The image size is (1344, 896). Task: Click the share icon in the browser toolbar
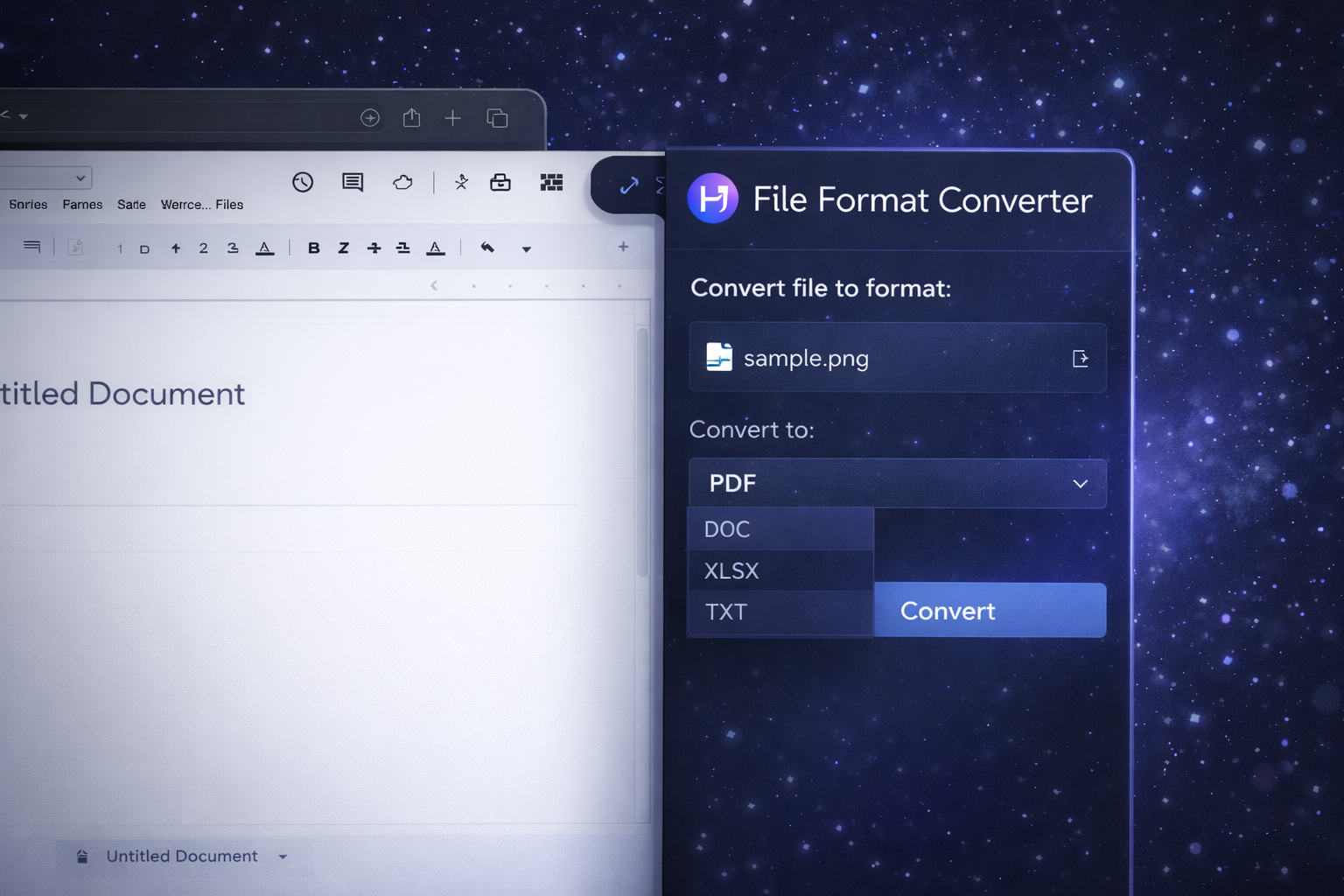(411, 116)
